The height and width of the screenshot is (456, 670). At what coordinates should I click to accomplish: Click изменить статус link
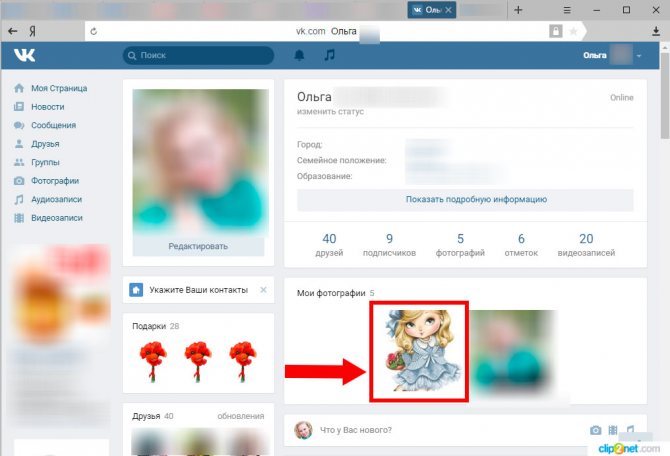pos(330,112)
